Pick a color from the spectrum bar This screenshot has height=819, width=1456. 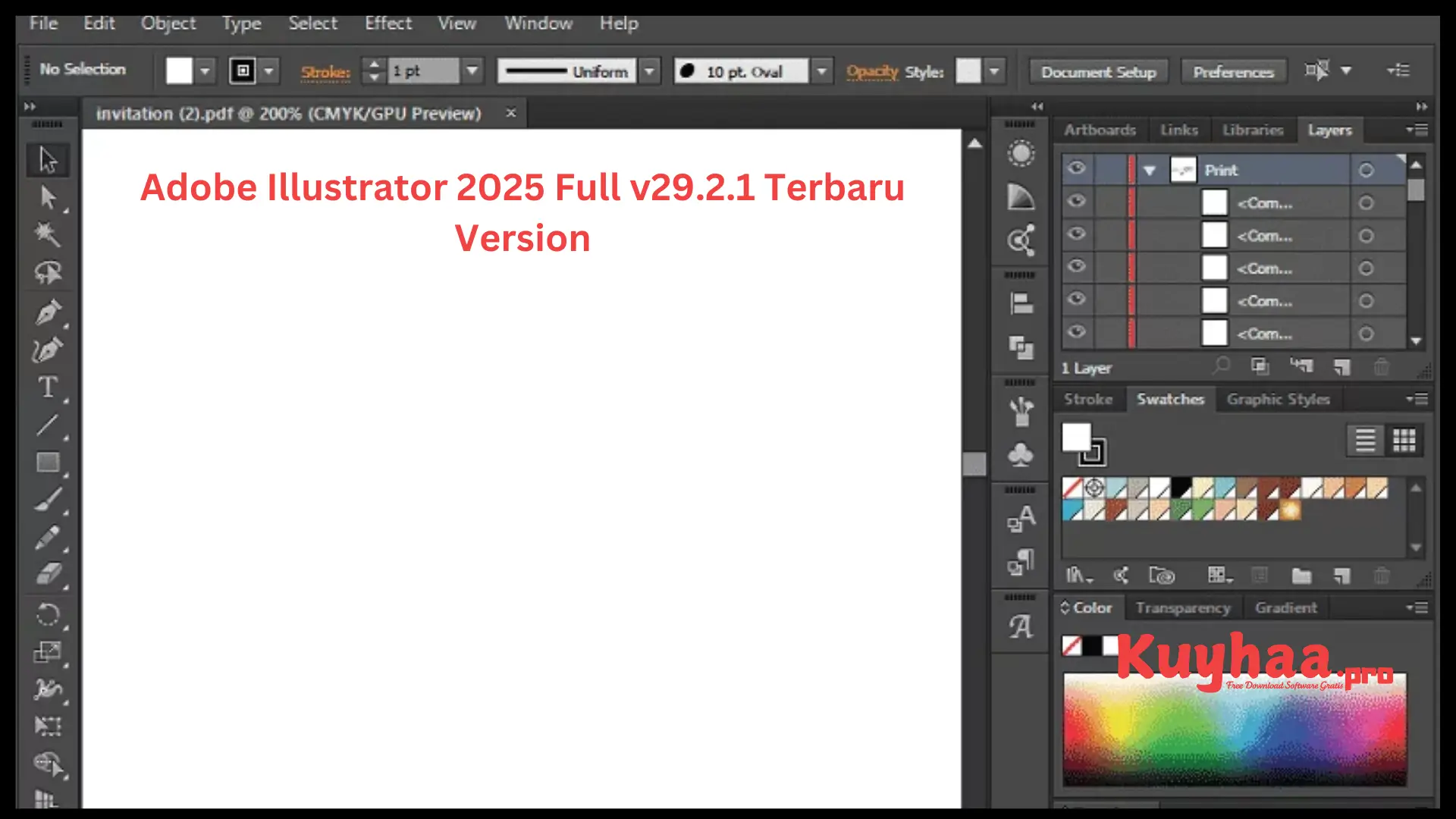[1234, 728]
